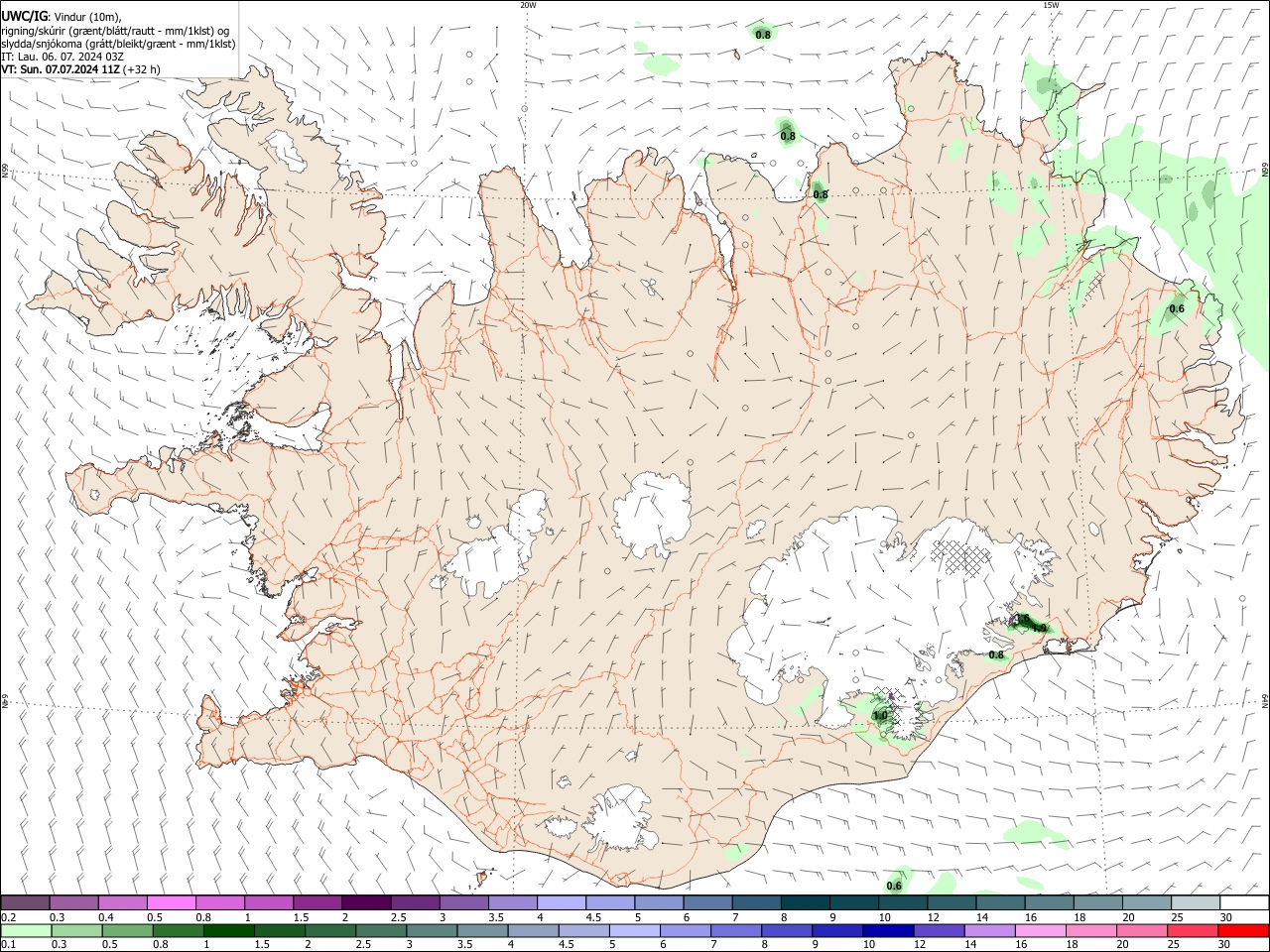
Task: Click the '0.6' value south of Iceland's coast
Action: pyautogui.click(x=894, y=886)
